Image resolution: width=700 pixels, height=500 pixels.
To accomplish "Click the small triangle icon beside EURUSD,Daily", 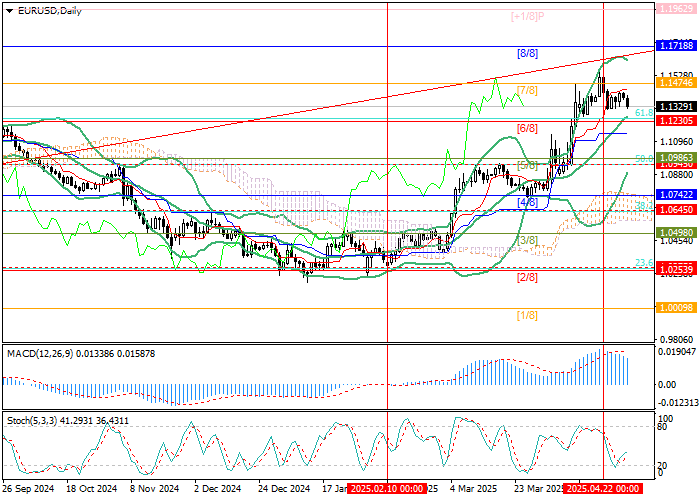I will [x=5, y=9].
